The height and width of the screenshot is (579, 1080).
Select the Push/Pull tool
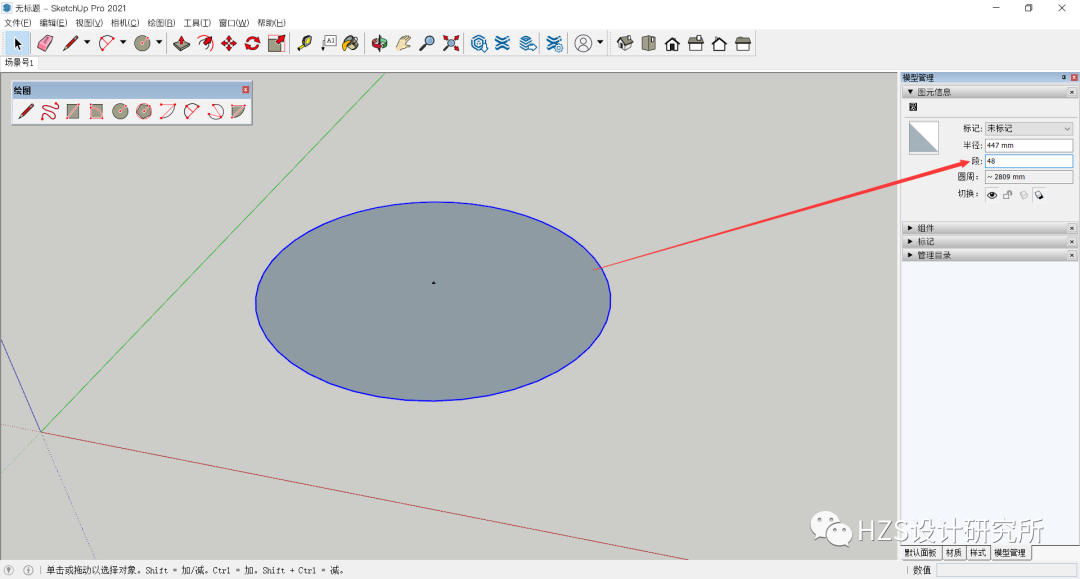(x=181, y=43)
